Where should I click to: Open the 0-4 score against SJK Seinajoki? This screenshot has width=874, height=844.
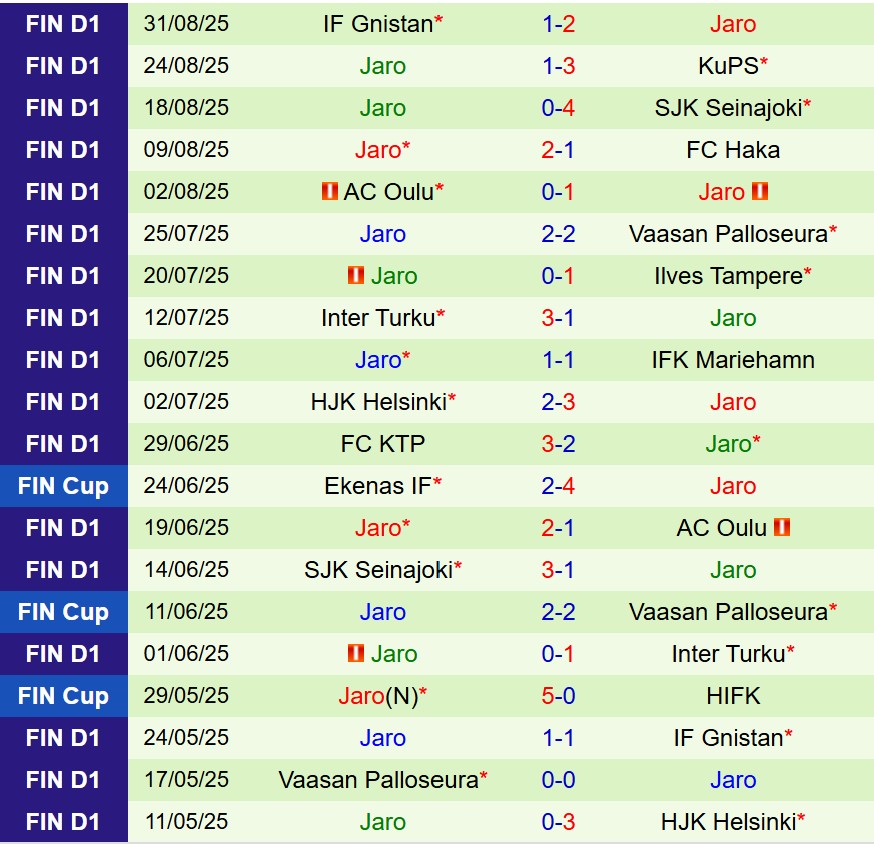(x=558, y=107)
